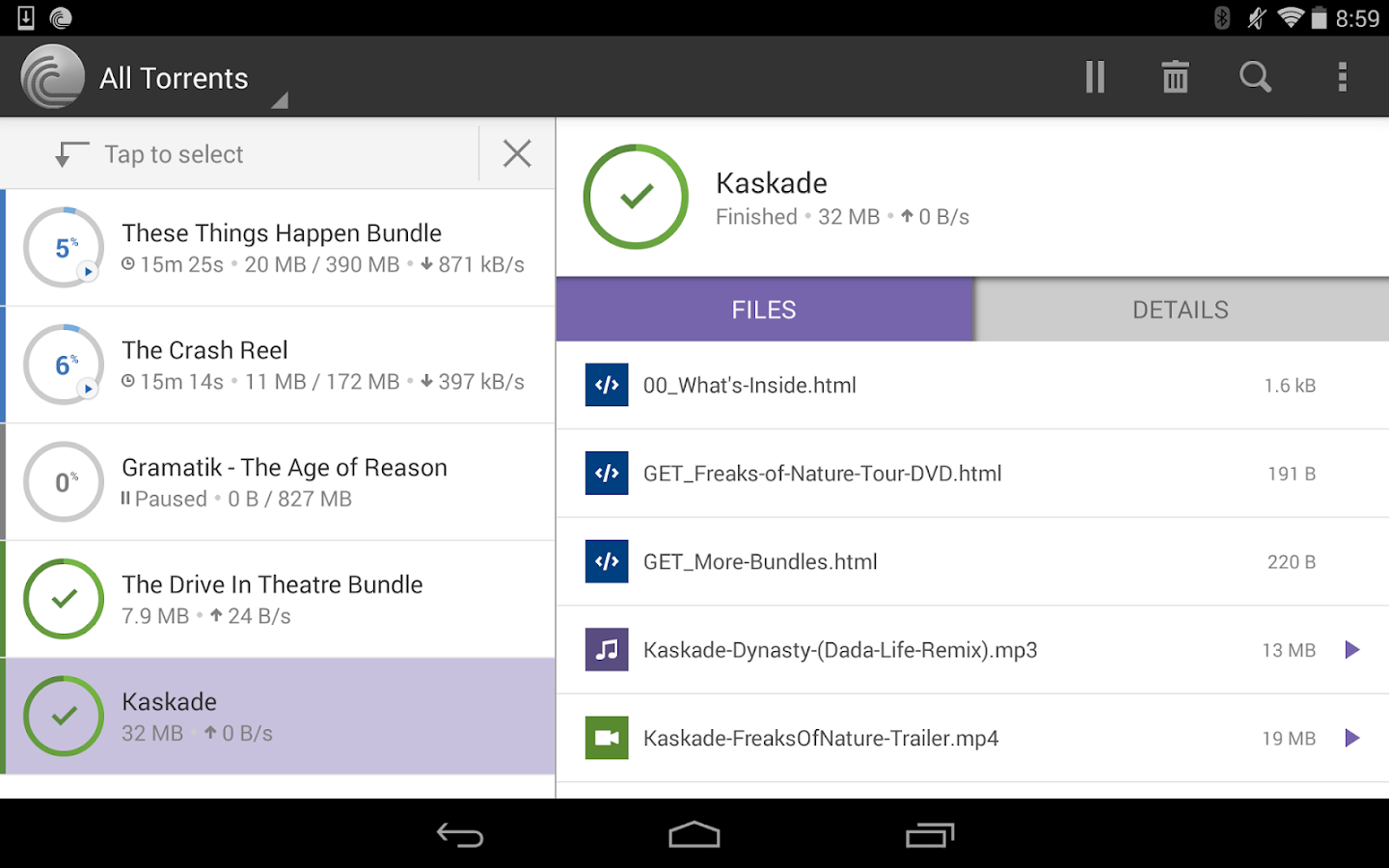Viewport: 1389px width, 868px height.
Task: Tap the 220 B file size
Action: coord(1292,562)
